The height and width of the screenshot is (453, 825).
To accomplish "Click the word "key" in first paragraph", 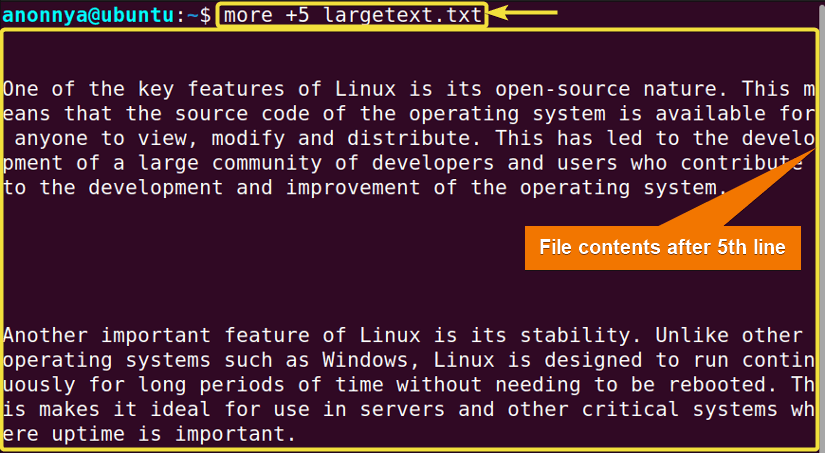I will pyautogui.click(x=156, y=89).
